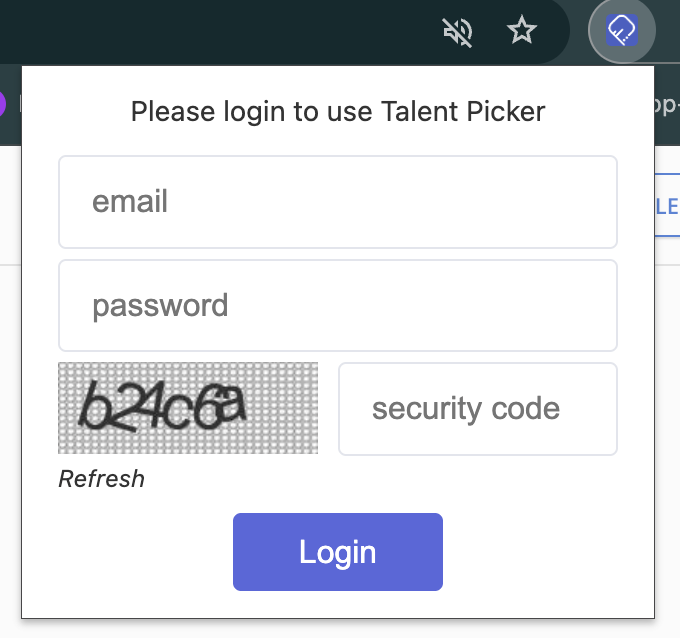Image resolution: width=680 pixels, height=638 pixels.
Task: Unmute the site via the muted speaker icon
Action: (458, 32)
